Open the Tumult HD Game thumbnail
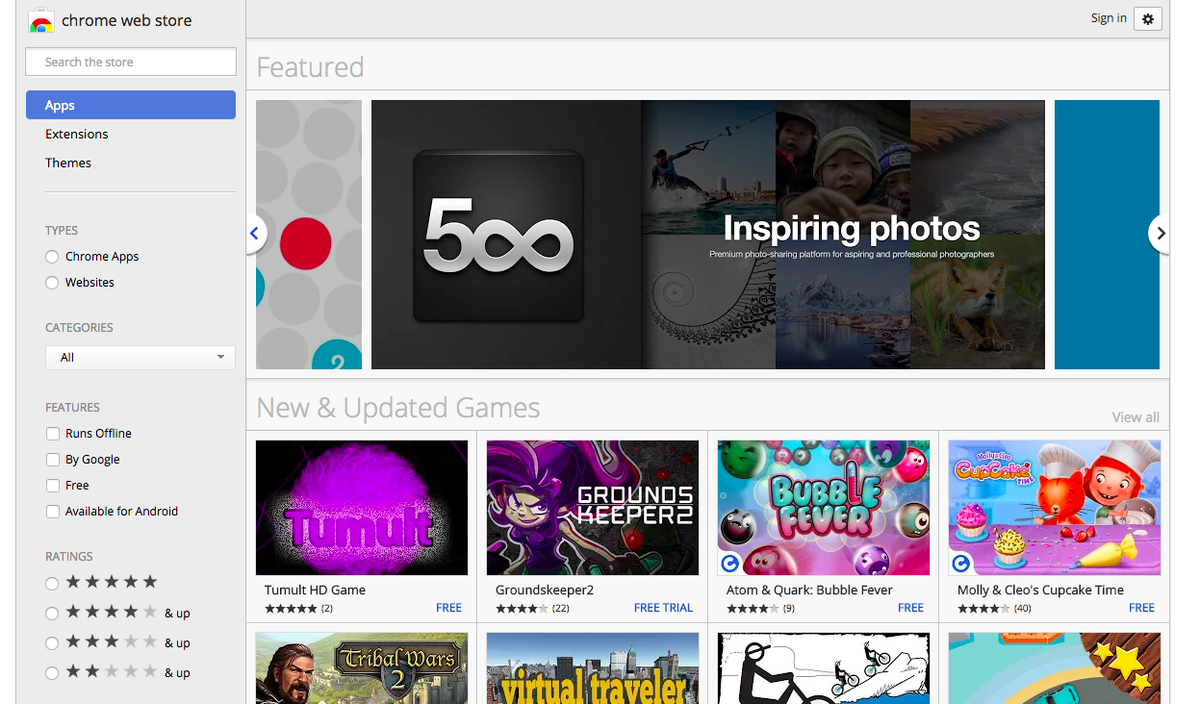 click(362, 508)
